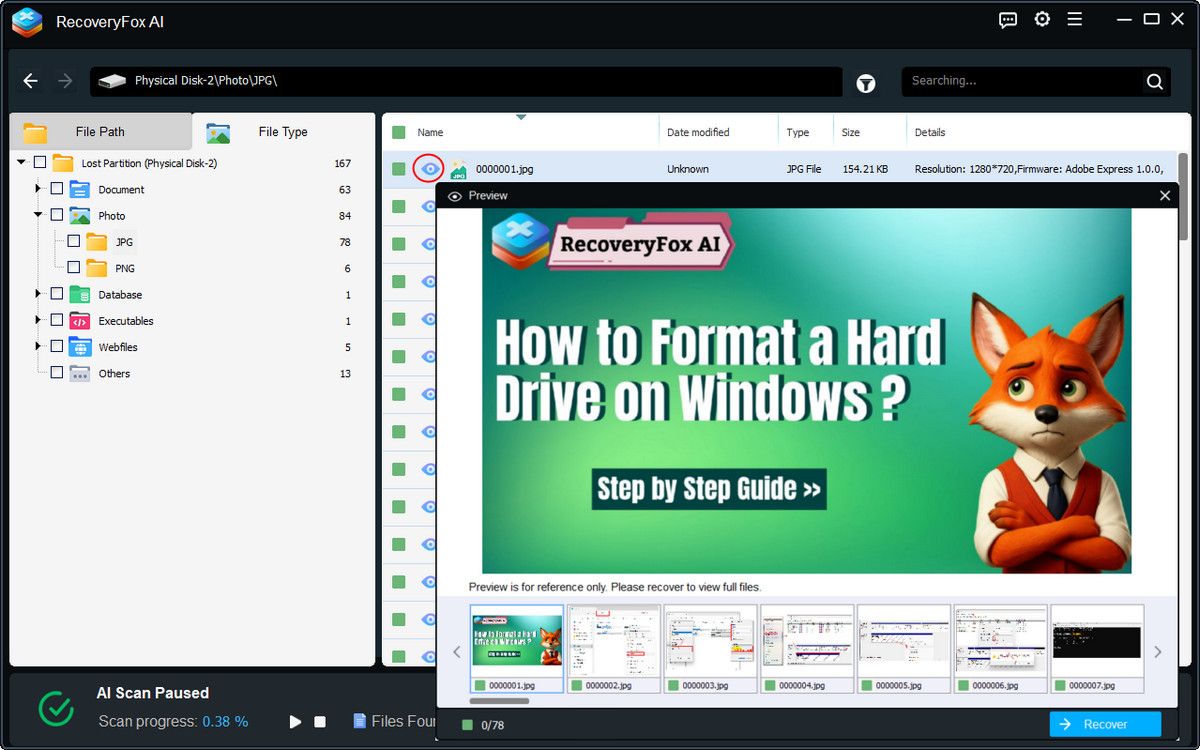The image size is (1200, 750).
Task: Expand the Webfiles tree node
Action: pos(38,347)
